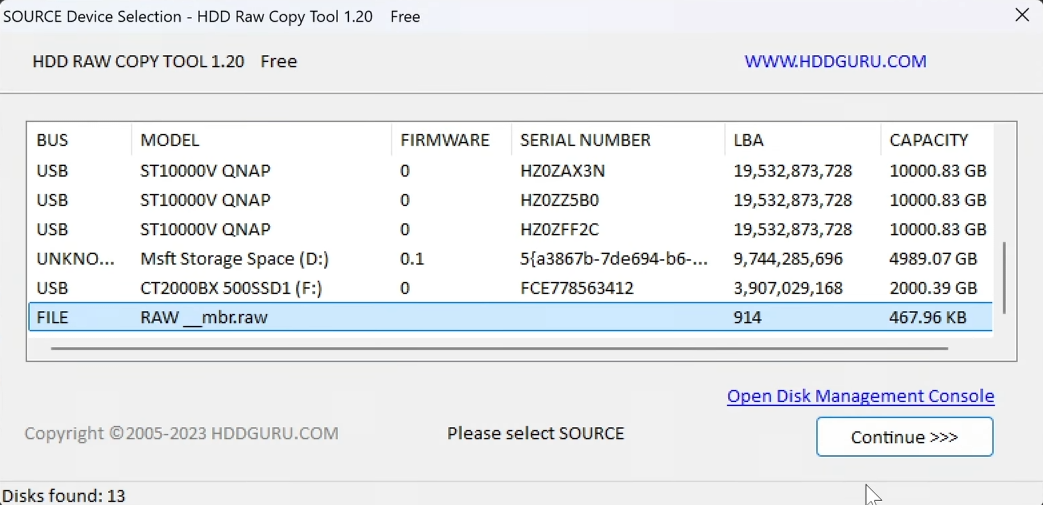Click the LBA value 3,907,029,168

pos(788,288)
